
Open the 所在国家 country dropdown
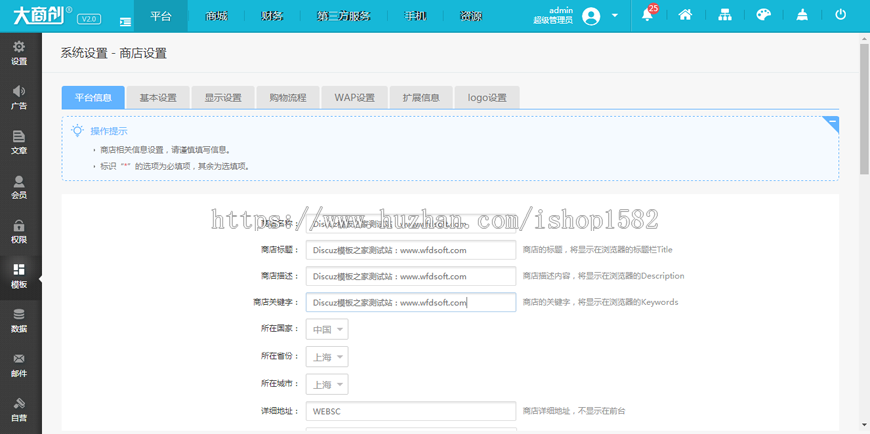[327, 330]
